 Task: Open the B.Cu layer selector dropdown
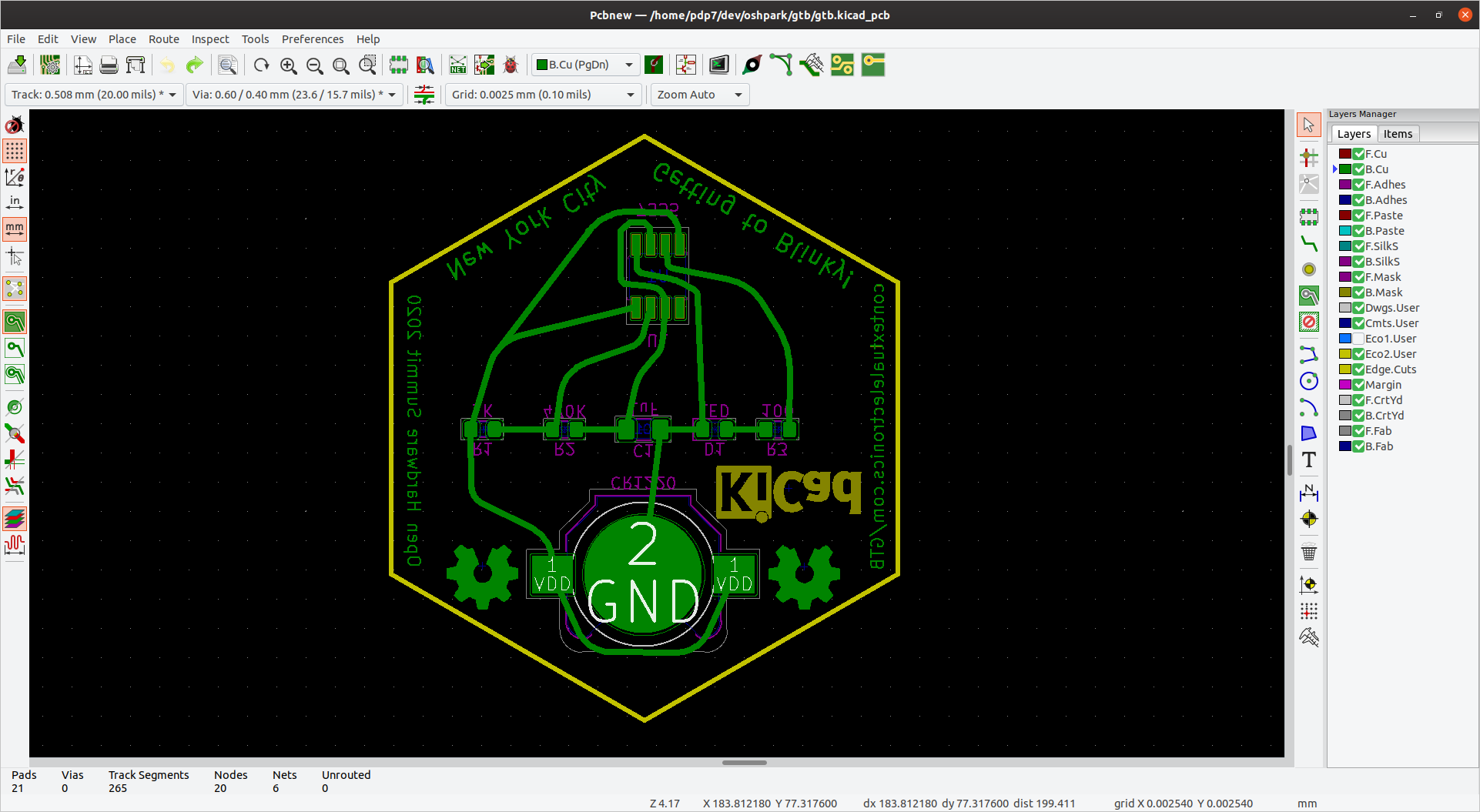click(x=585, y=65)
